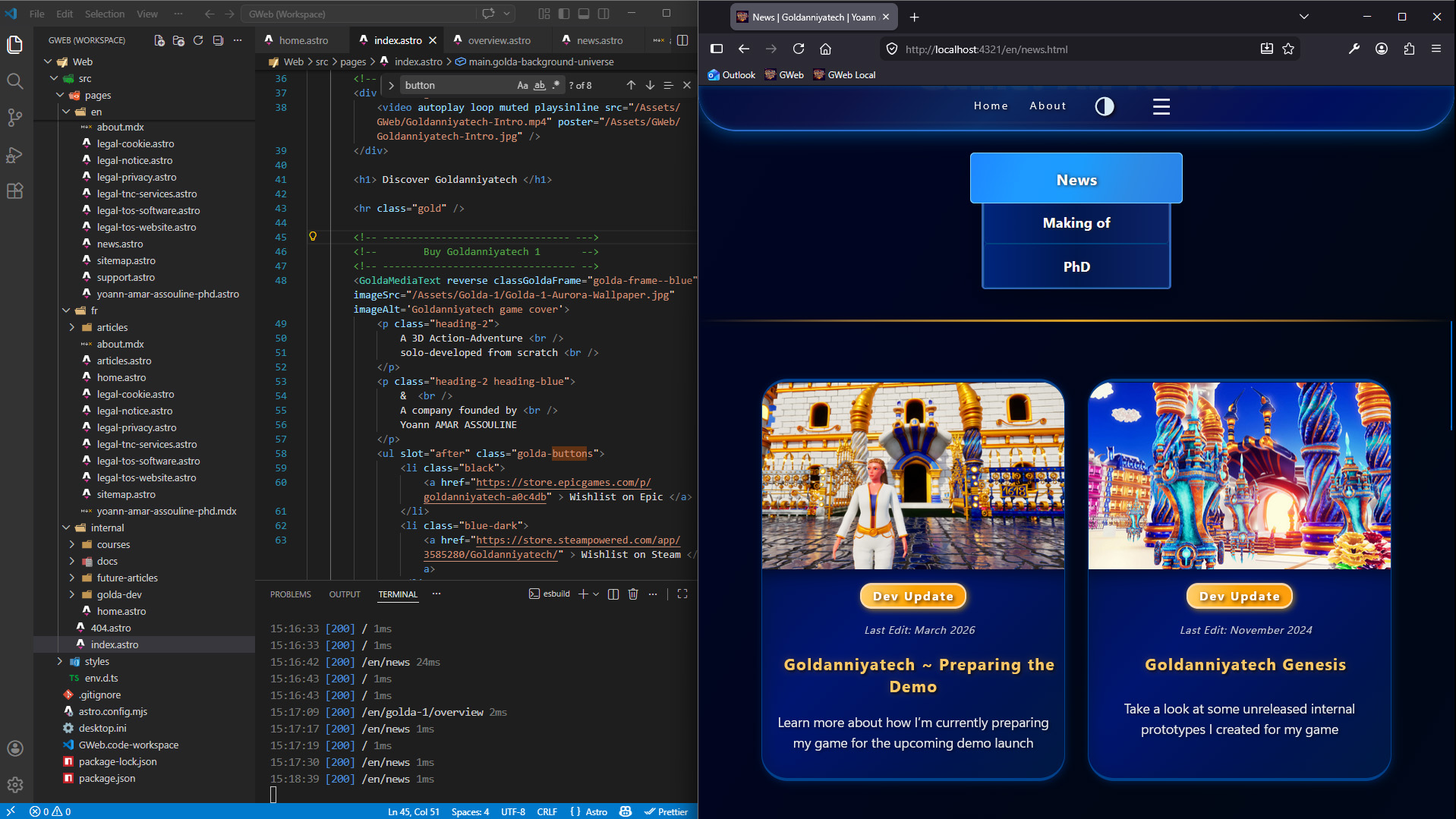This screenshot has height=819, width=1456.
Task: Go to next find match
Action: (650, 85)
